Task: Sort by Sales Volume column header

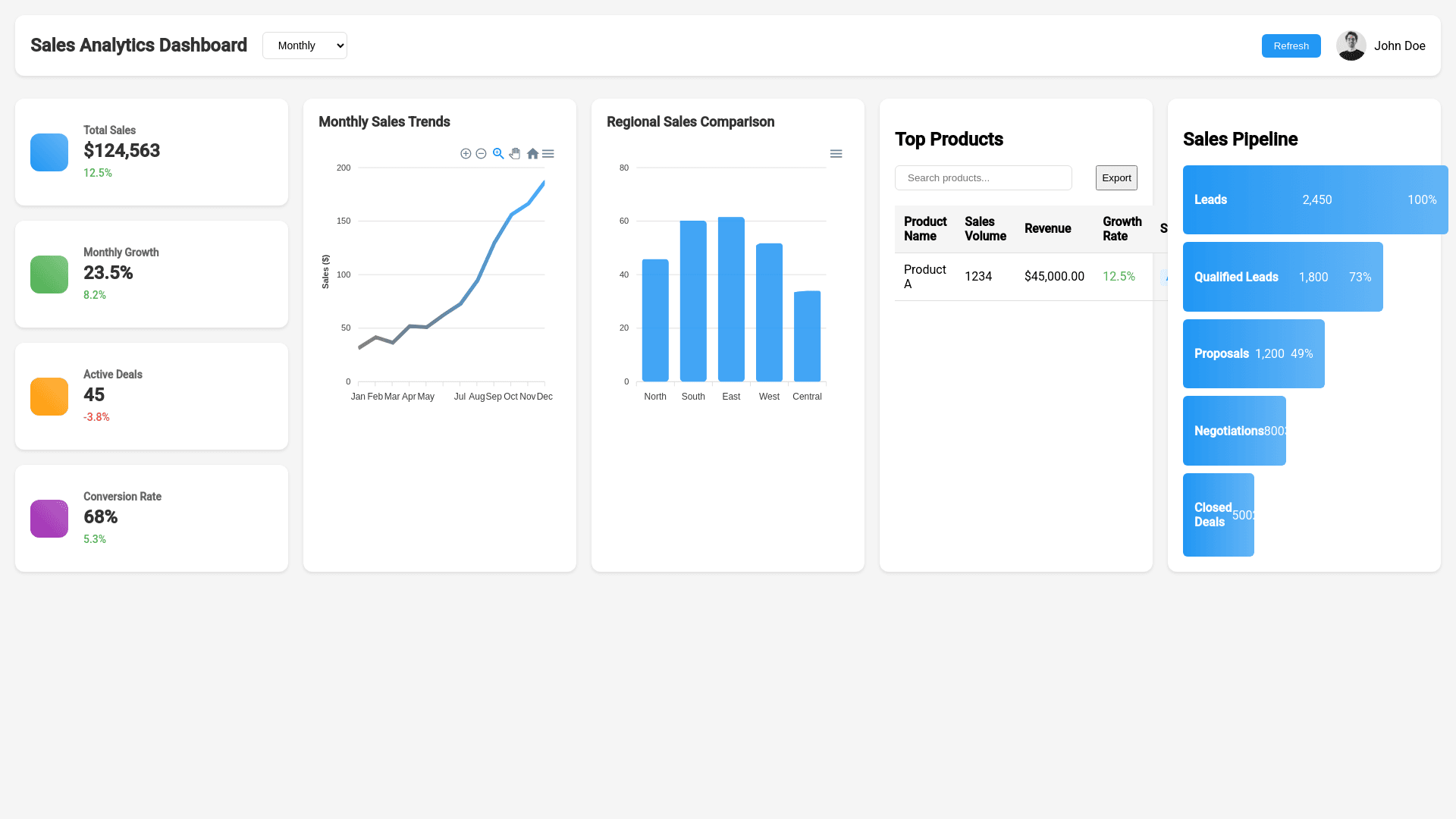Action: pos(985,229)
